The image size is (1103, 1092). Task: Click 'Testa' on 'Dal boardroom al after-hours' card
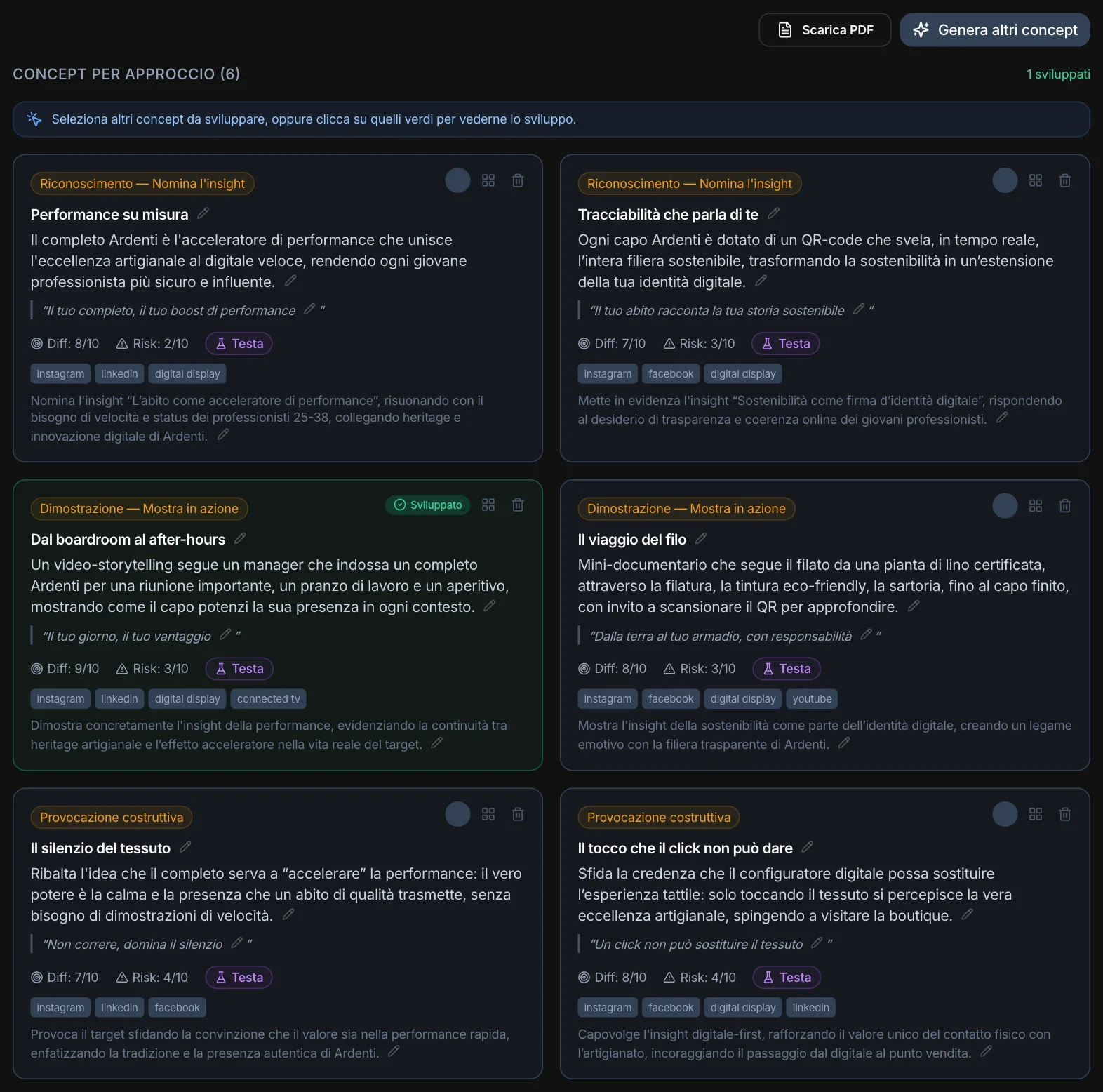tap(239, 669)
